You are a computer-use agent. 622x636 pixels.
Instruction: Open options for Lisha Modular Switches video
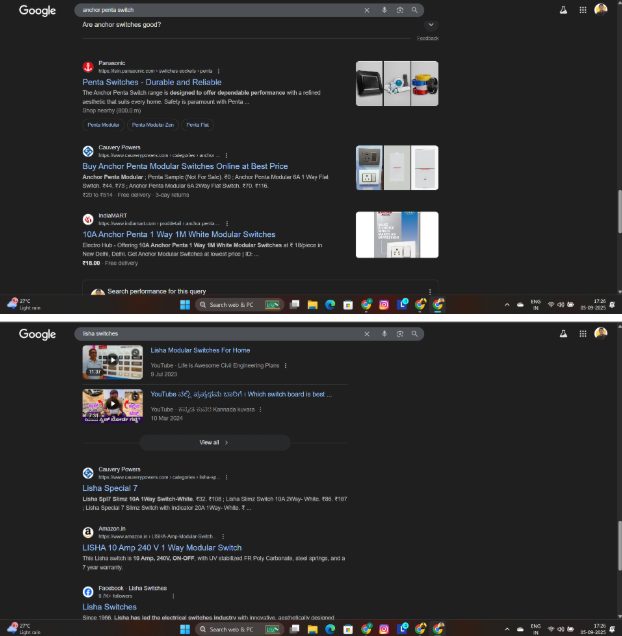[x=286, y=365]
